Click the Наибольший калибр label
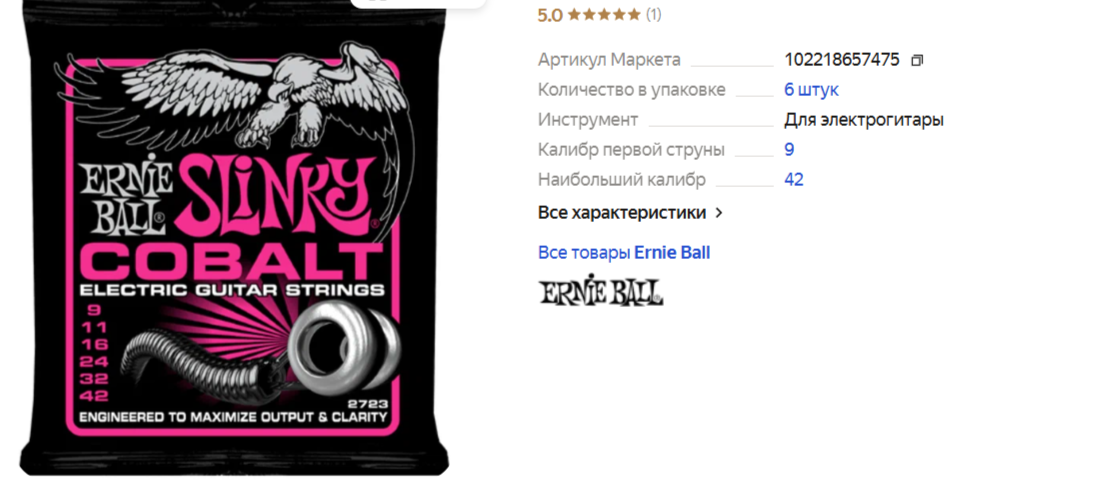The width and height of the screenshot is (1114, 497). [x=622, y=180]
